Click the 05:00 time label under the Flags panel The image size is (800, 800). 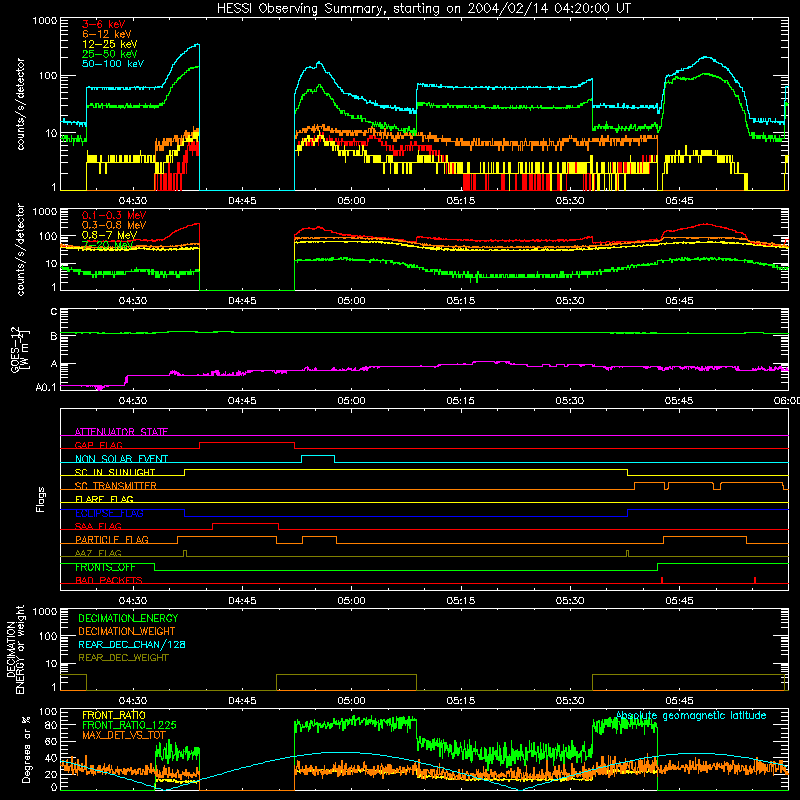pos(351,601)
